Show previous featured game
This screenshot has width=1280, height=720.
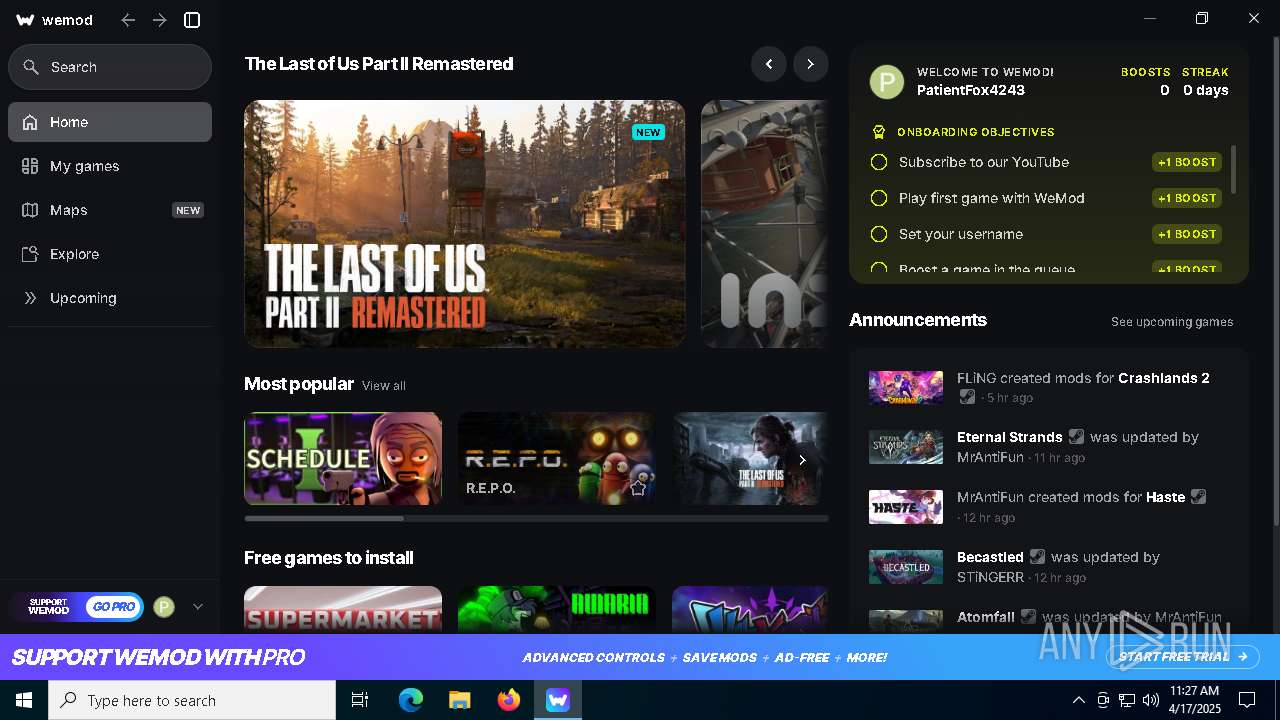[x=769, y=64]
